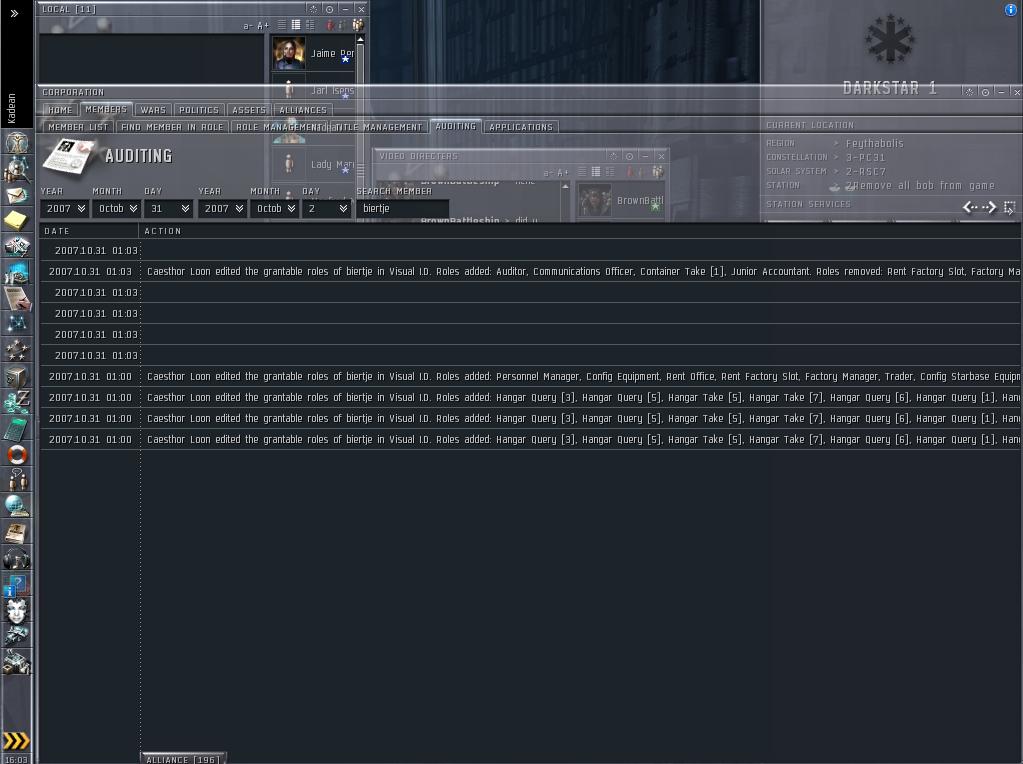Pin the Local window circle icon

(329, 9)
